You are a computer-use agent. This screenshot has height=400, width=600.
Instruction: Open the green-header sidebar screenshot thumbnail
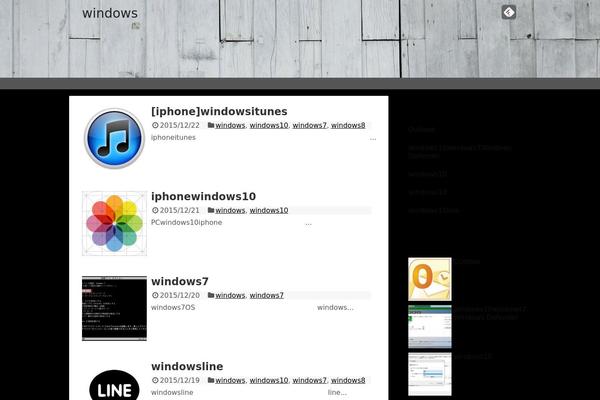click(430, 327)
